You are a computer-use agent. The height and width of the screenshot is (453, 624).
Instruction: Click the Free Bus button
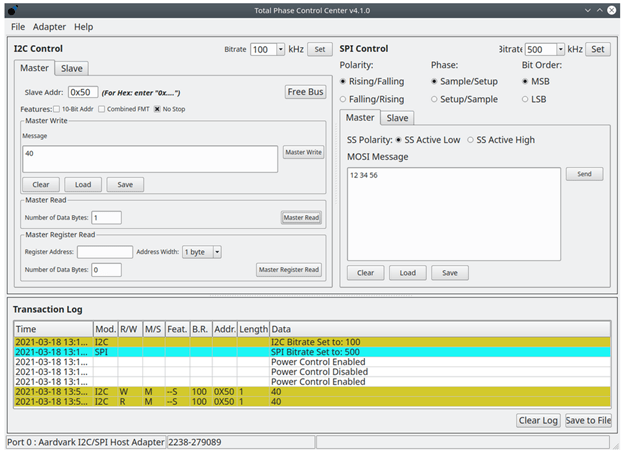coord(305,92)
